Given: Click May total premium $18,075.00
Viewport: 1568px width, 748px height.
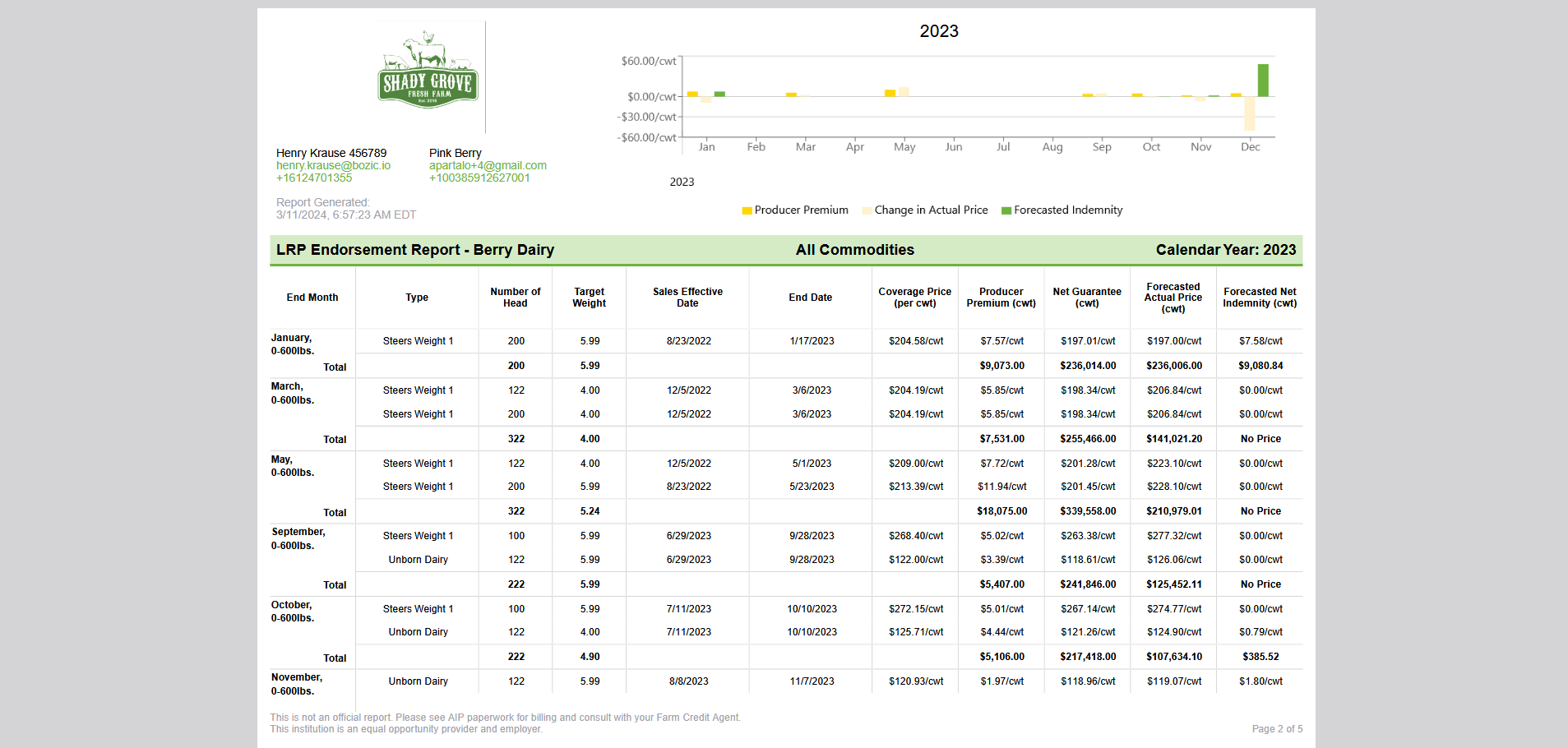Looking at the screenshot, I should (x=1002, y=511).
